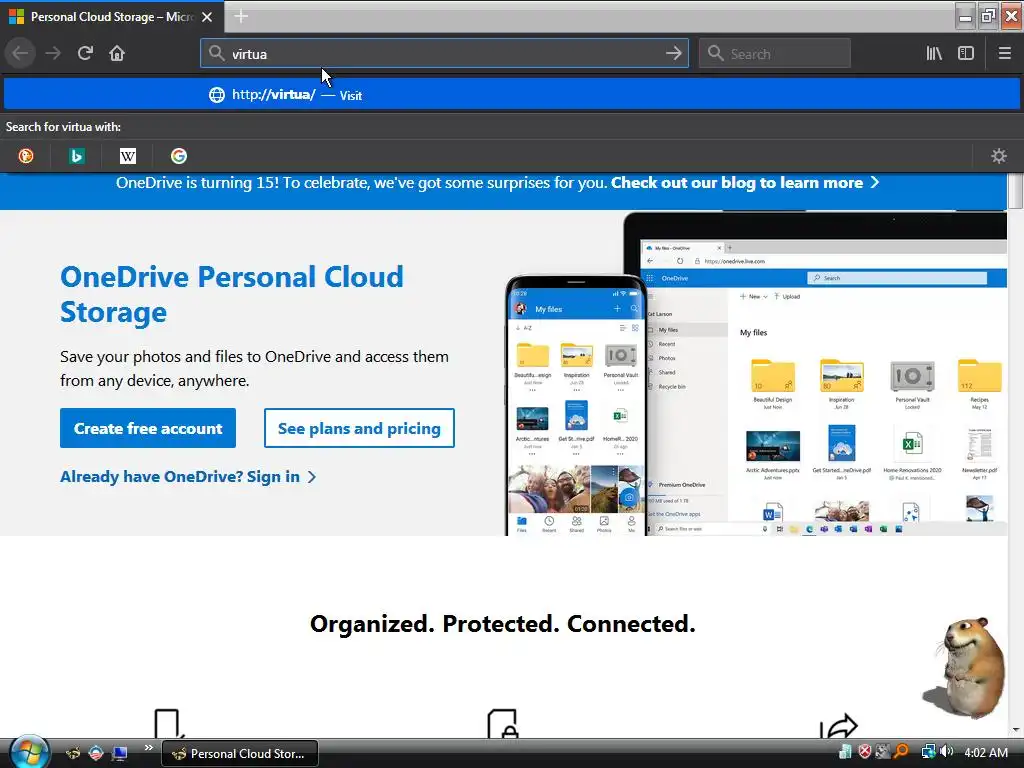1024x768 pixels.
Task: Click the red security alert tray icon
Action: 865,752
